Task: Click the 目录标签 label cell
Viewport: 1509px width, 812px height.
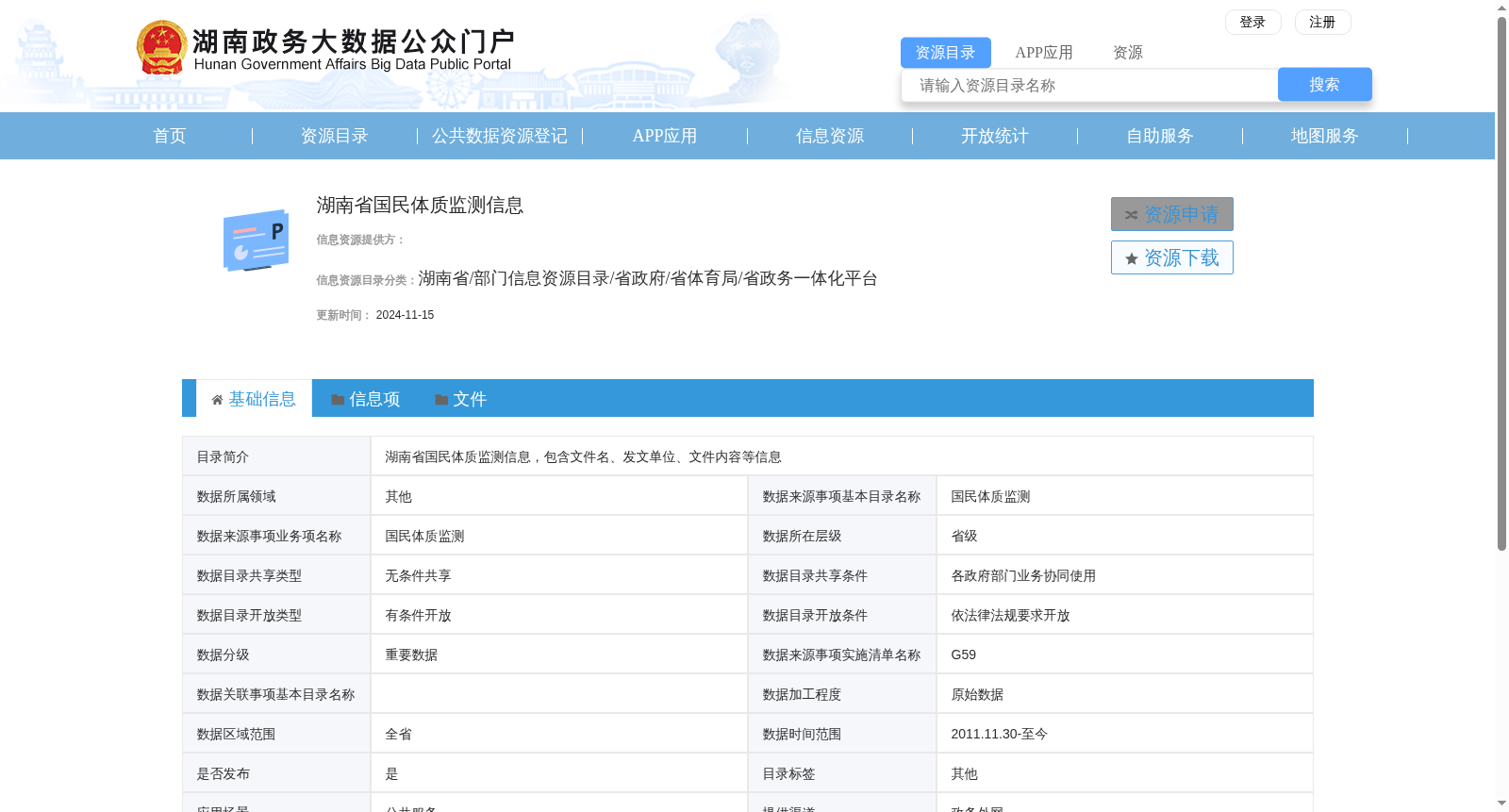Action: [842, 773]
